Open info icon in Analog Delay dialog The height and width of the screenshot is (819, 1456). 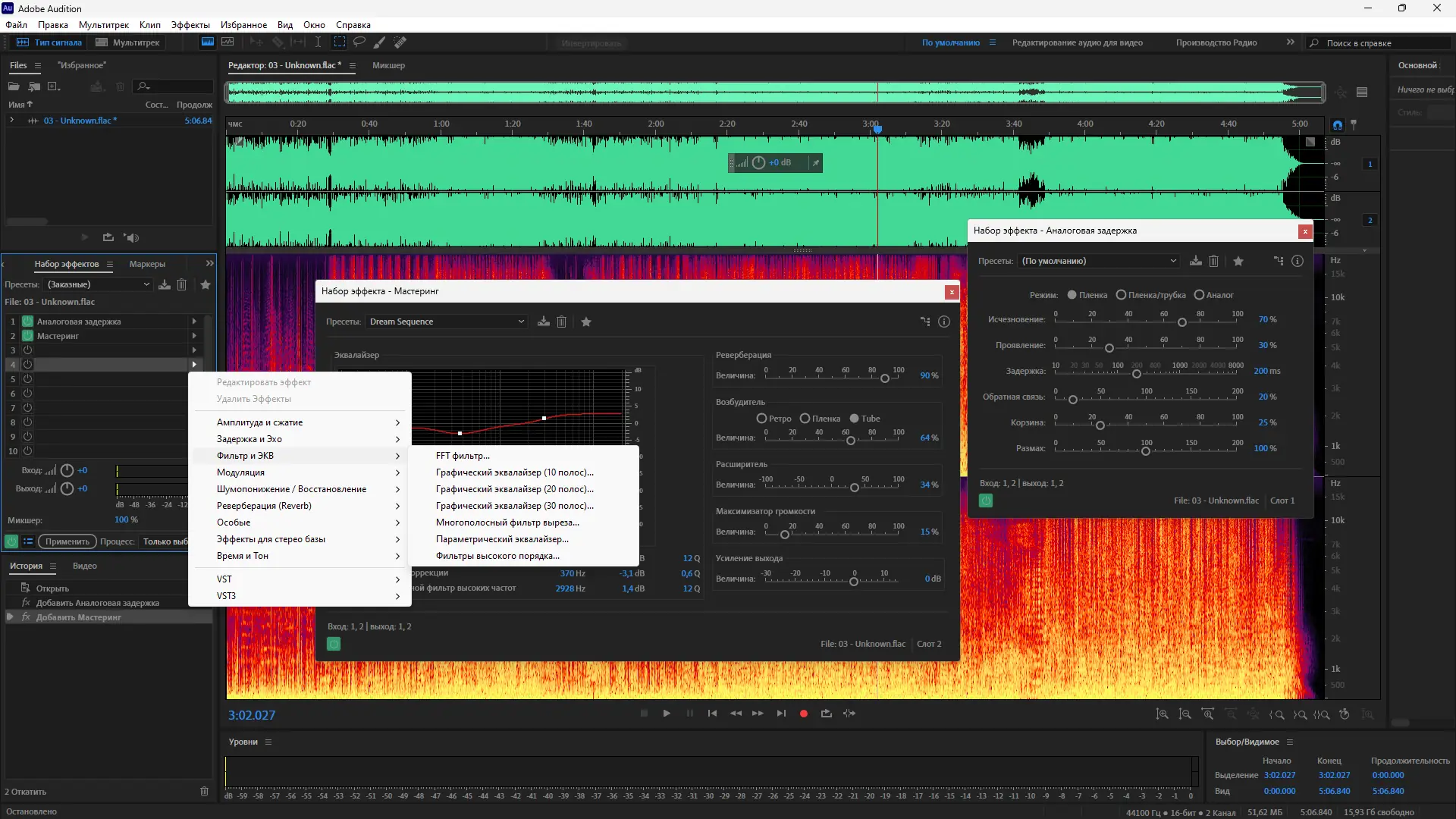pos(1298,261)
